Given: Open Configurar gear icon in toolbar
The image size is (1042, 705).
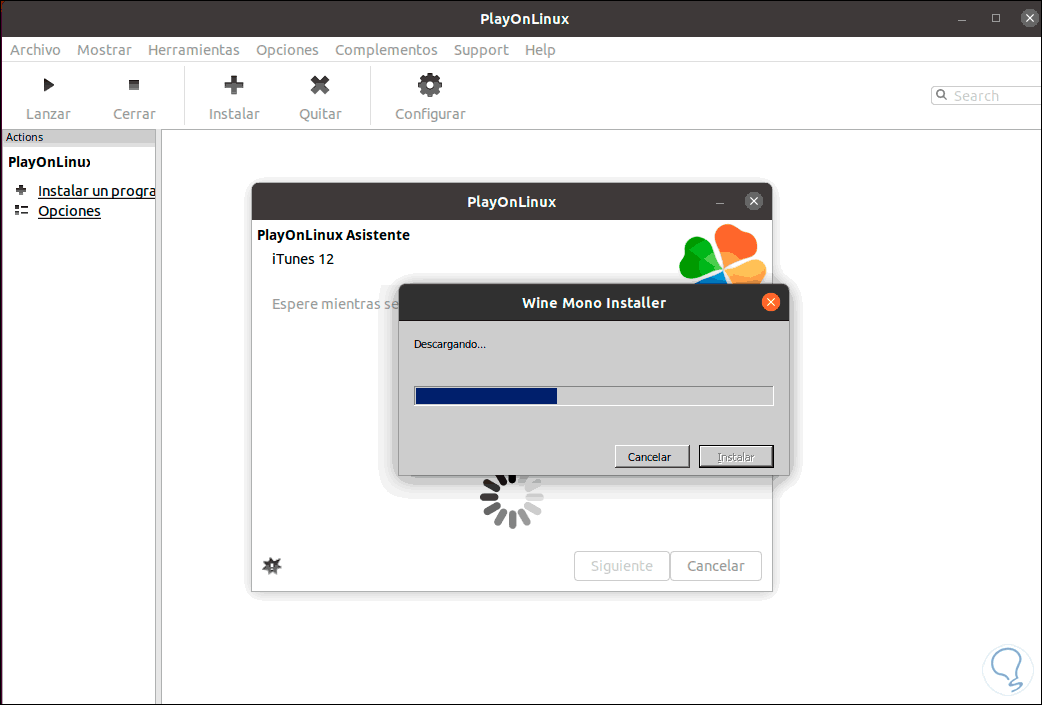Looking at the screenshot, I should click(430, 85).
